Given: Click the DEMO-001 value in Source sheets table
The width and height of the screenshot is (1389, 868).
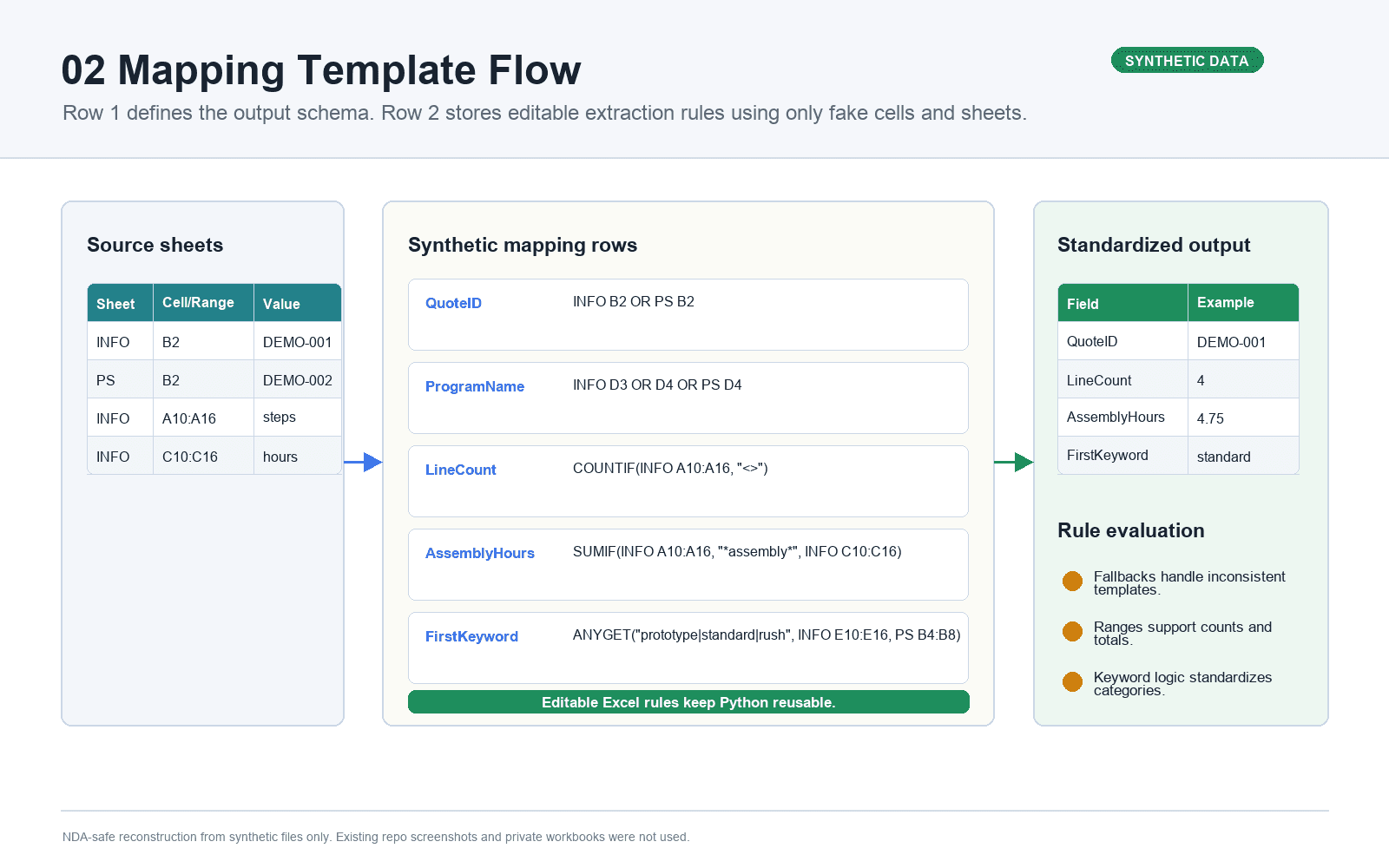Looking at the screenshot, I should click(297, 342).
